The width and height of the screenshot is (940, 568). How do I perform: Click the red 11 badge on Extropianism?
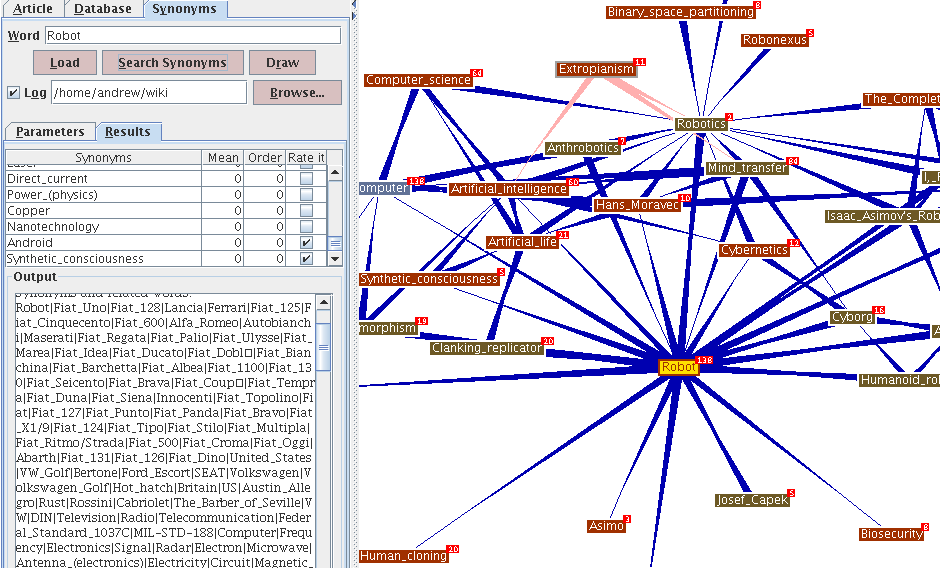(x=640, y=62)
